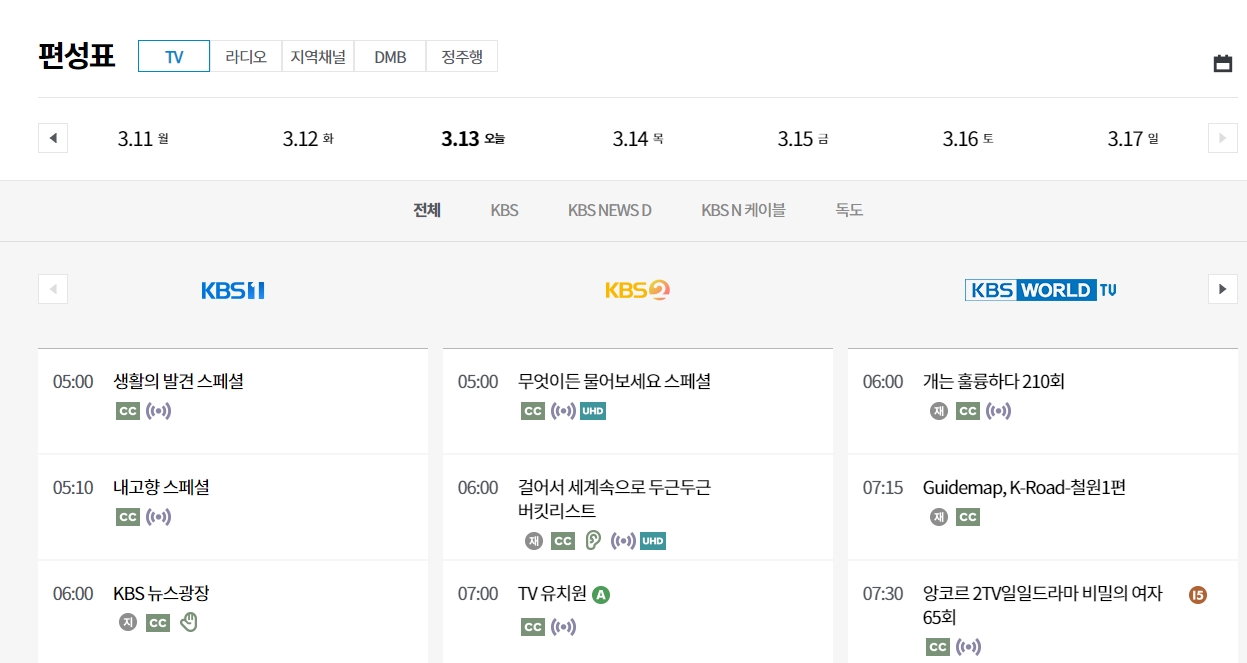Switch to the 지역채널 tab

click(x=318, y=56)
